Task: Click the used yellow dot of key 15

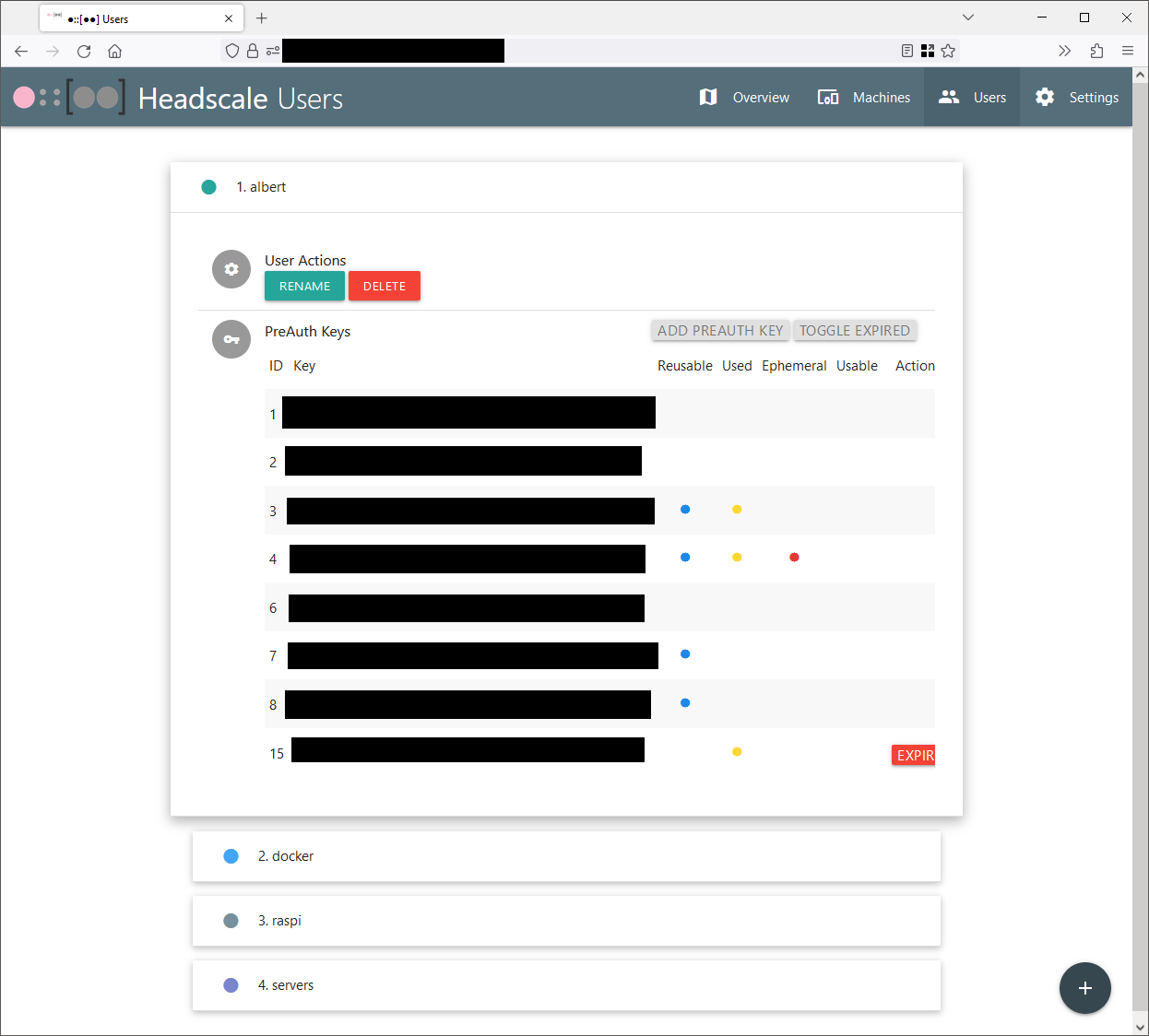Action: click(737, 751)
